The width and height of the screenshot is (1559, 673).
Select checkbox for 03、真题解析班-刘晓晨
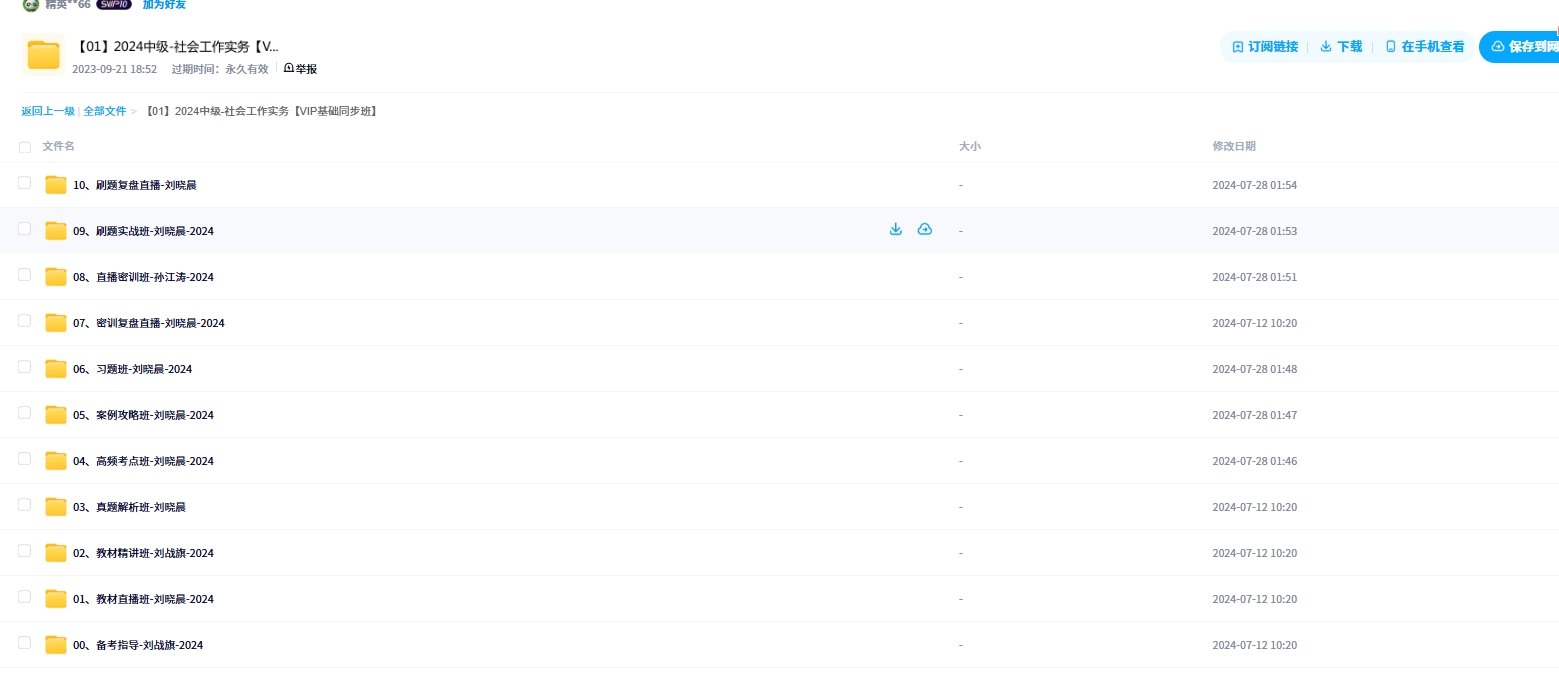(25, 505)
